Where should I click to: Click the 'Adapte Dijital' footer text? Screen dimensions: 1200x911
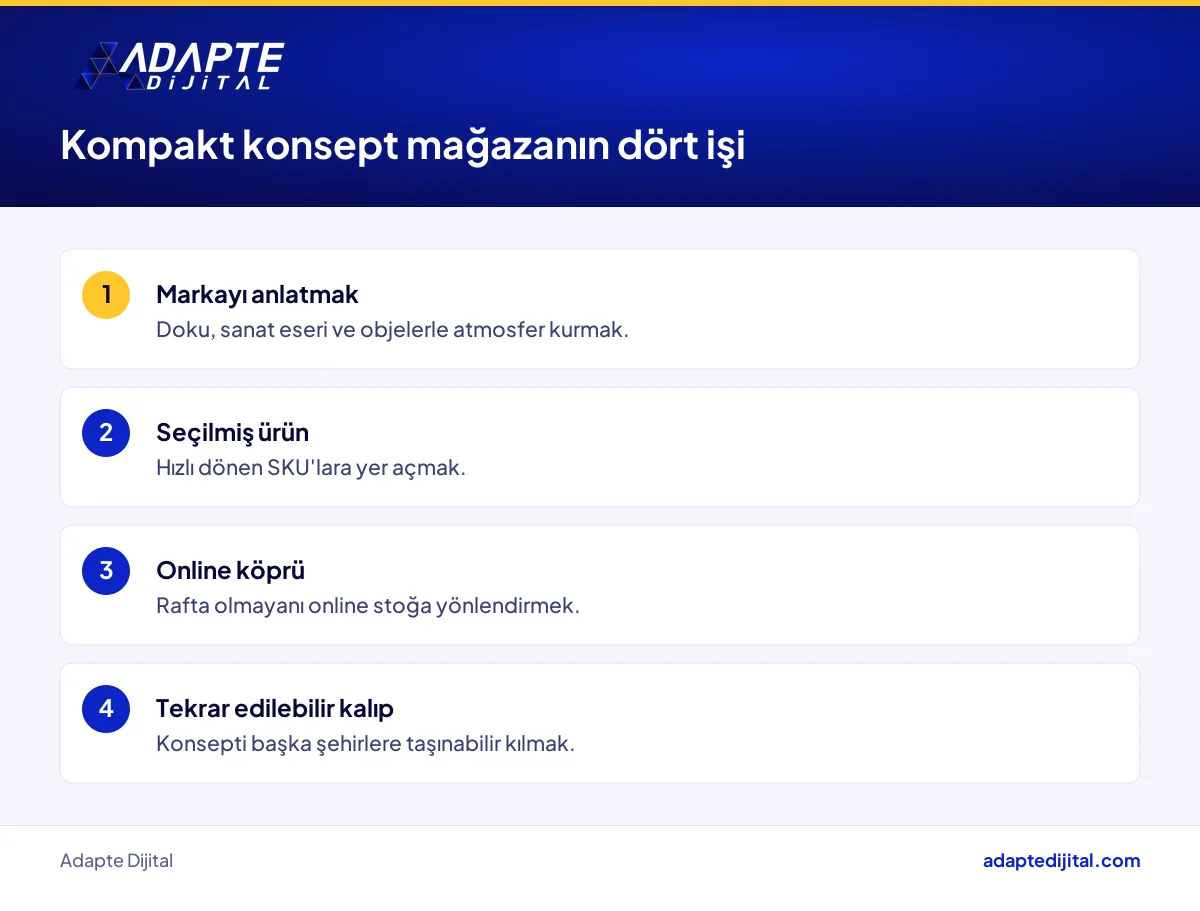point(116,861)
